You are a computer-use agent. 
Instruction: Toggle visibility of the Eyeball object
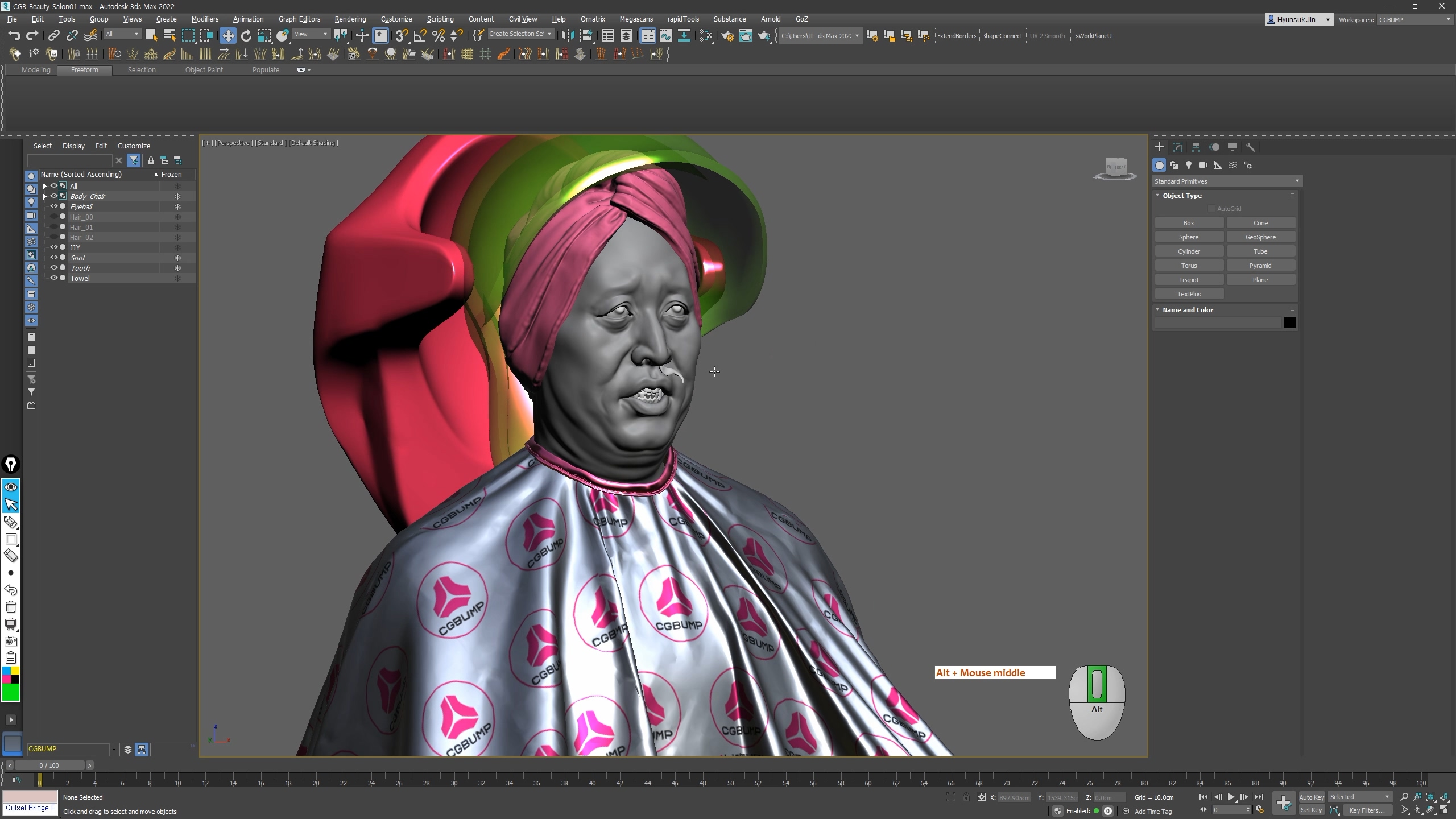click(x=54, y=206)
